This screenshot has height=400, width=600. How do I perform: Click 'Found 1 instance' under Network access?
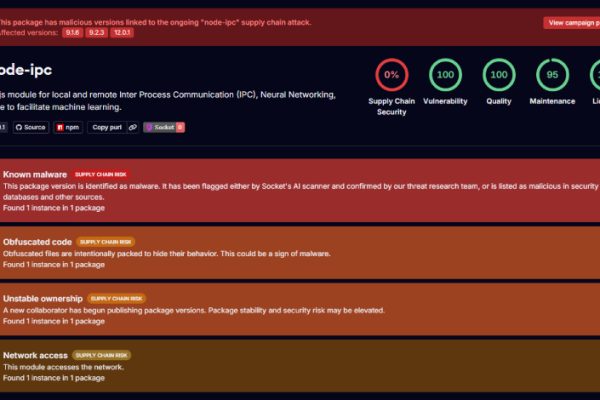(x=54, y=378)
